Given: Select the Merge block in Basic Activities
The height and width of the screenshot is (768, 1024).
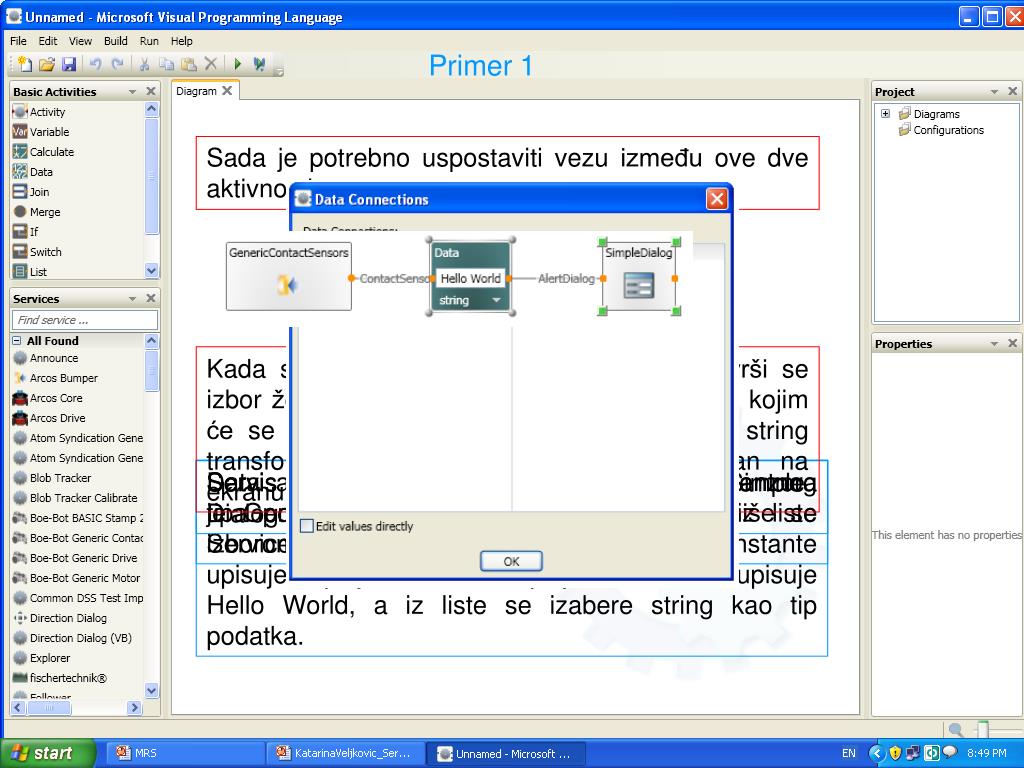Looking at the screenshot, I should (x=37, y=212).
